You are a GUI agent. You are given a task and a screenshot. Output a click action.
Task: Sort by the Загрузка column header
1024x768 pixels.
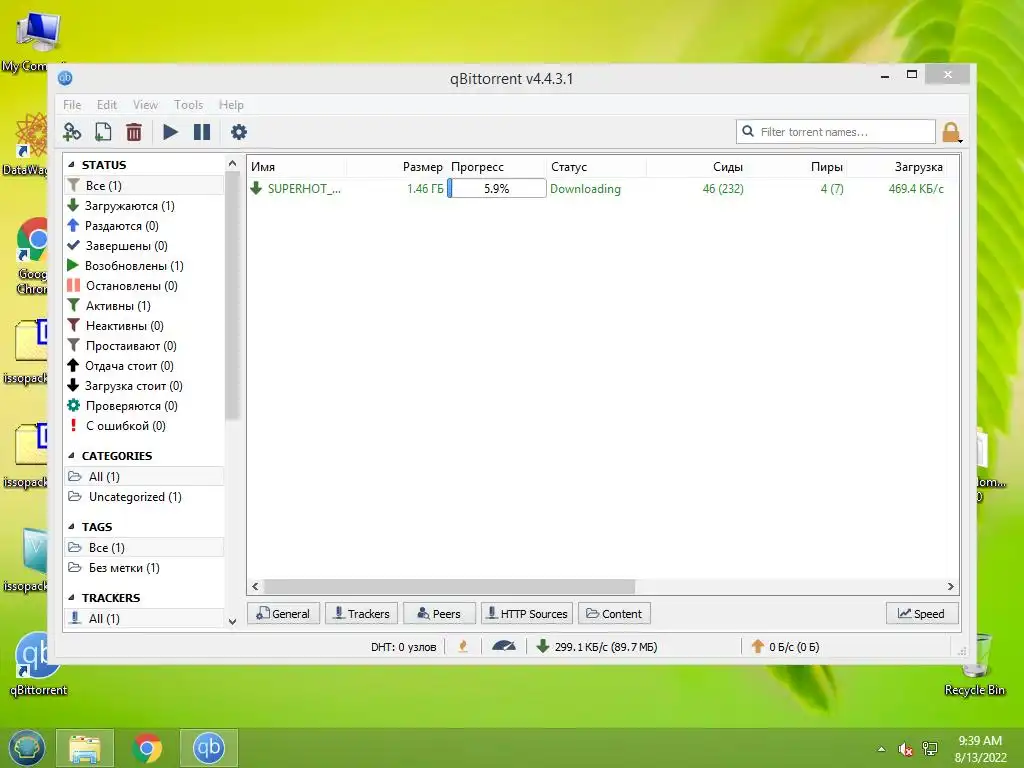(918, 167)
